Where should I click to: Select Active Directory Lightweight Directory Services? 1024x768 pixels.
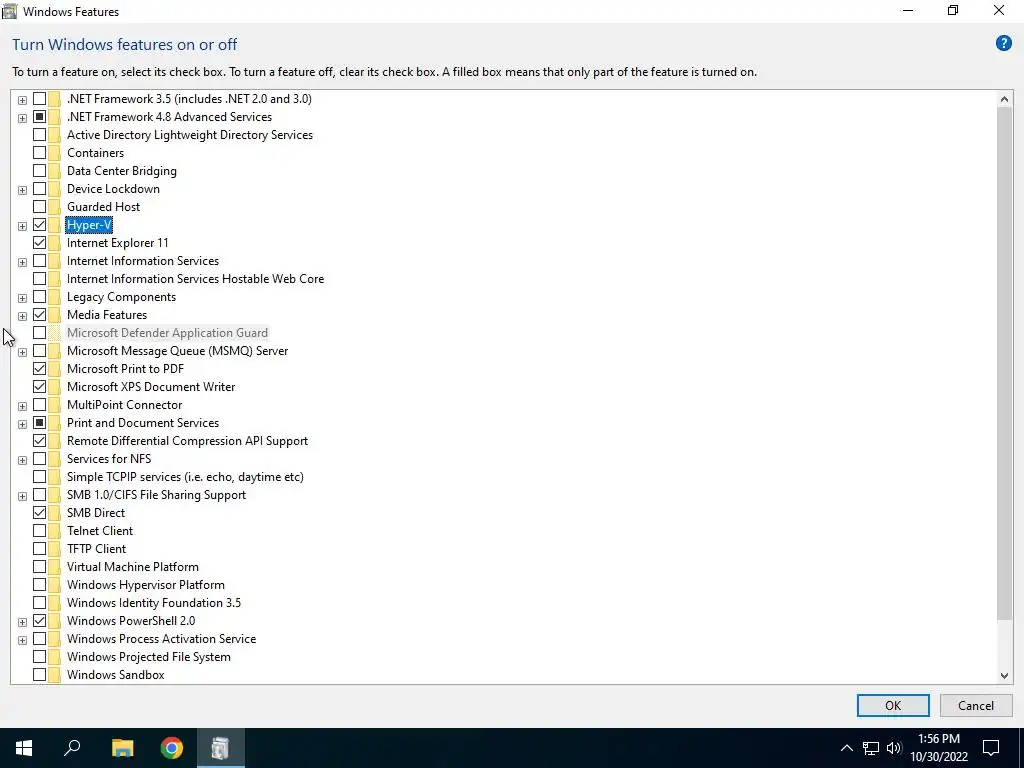point(189,135)
